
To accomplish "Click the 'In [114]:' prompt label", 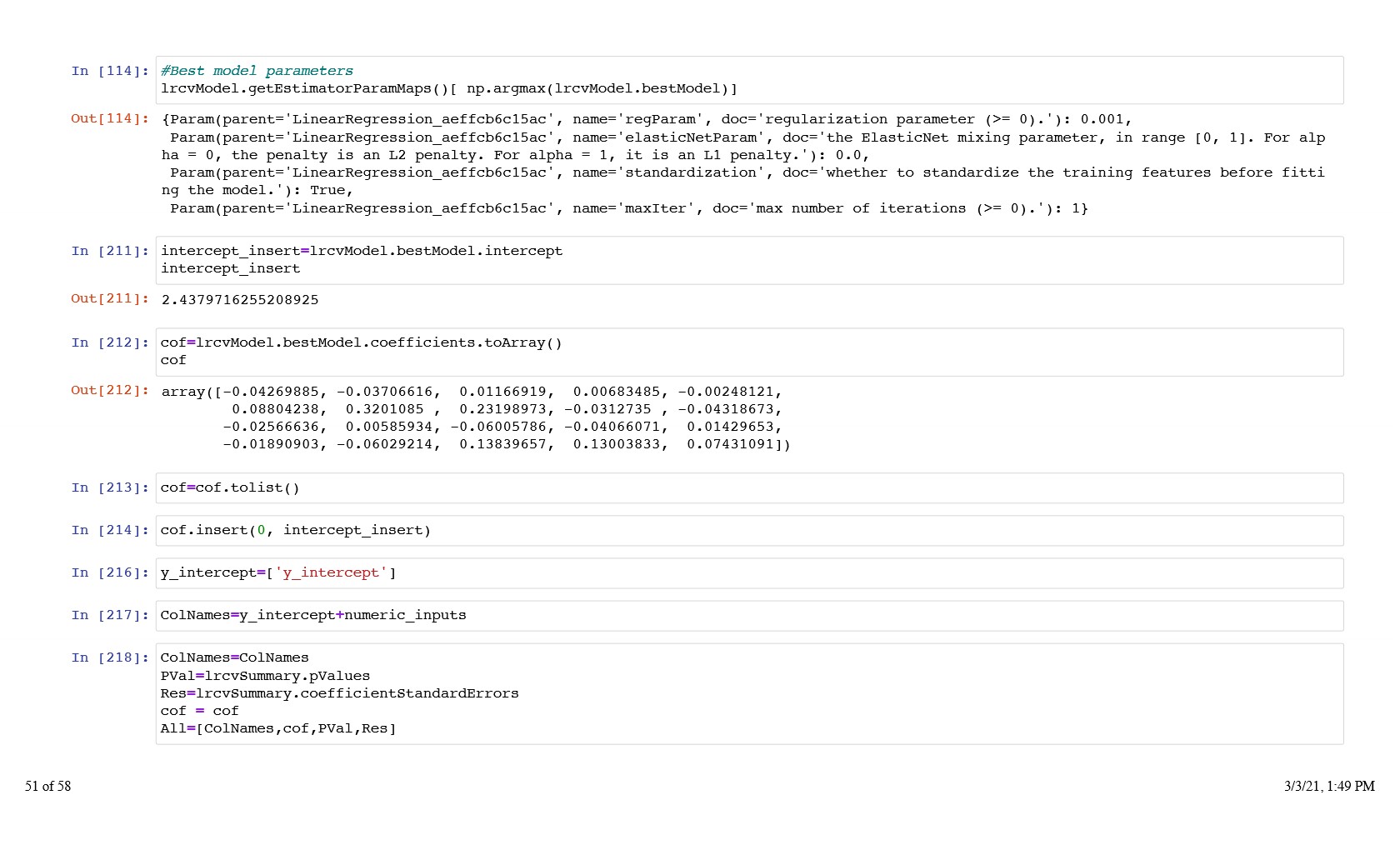I will pyautogui.click(x=110, y=71).
